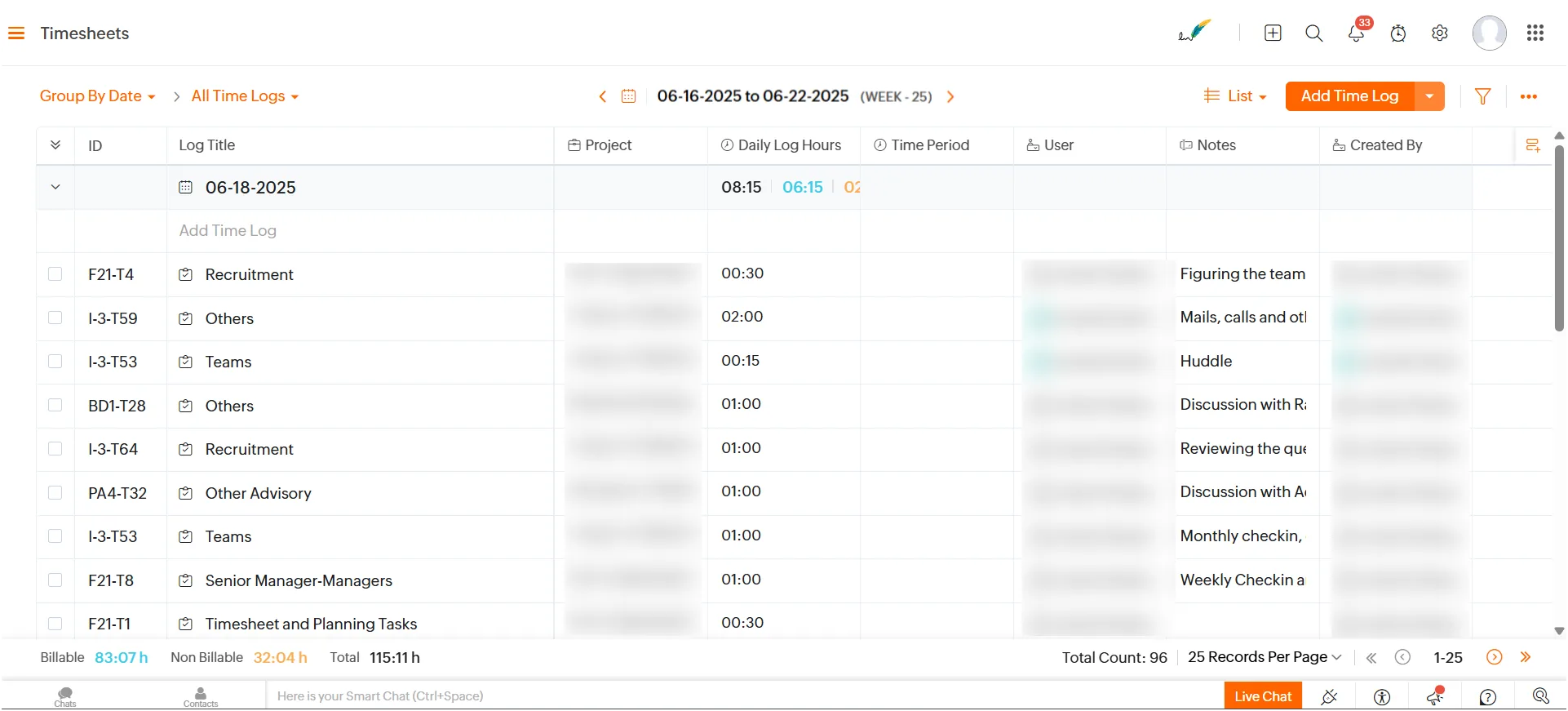Click the ID column header
This screenshot has width=1568, height=711.
pos(95,146)
